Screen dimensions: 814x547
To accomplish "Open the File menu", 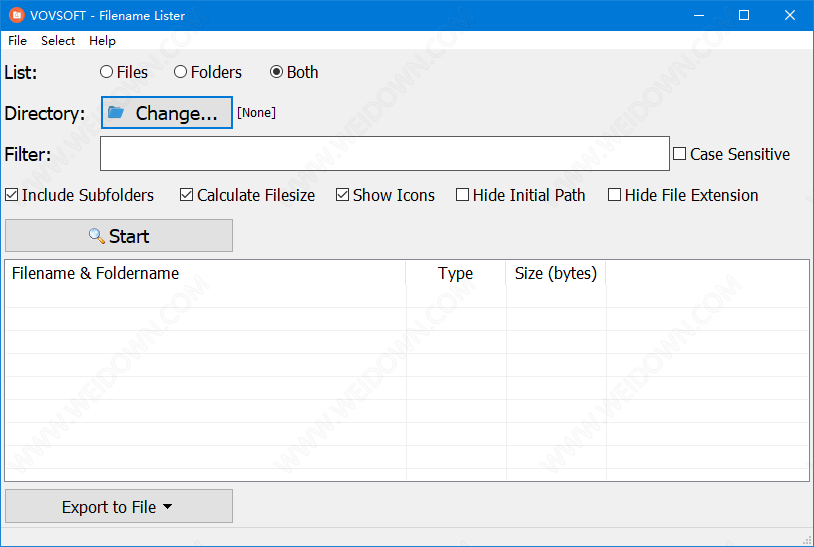I will (17, 40).
